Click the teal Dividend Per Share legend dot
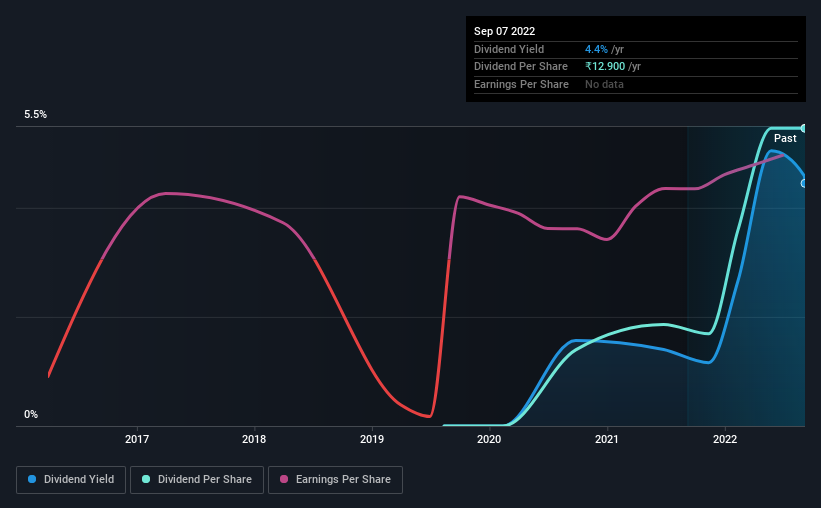This screenshot has height=508, width=821. 146,479
